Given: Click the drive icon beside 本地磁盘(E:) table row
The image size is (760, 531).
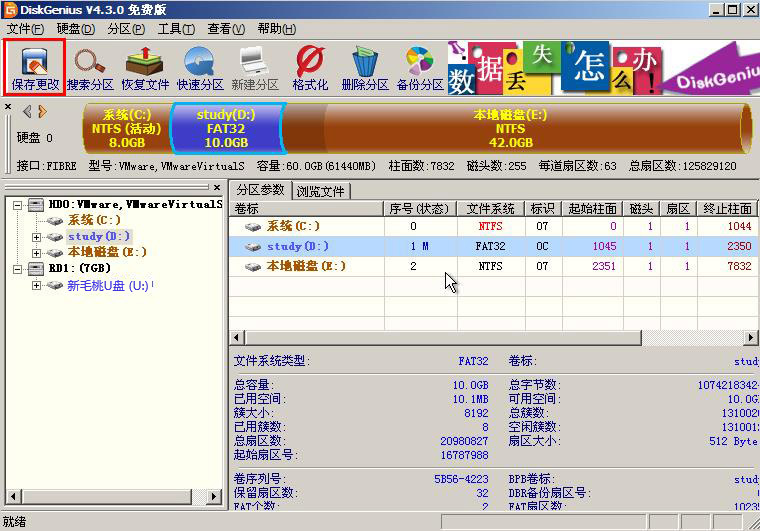Looking at the screenshot, I should pyautogui.click(x=253, y=267).
